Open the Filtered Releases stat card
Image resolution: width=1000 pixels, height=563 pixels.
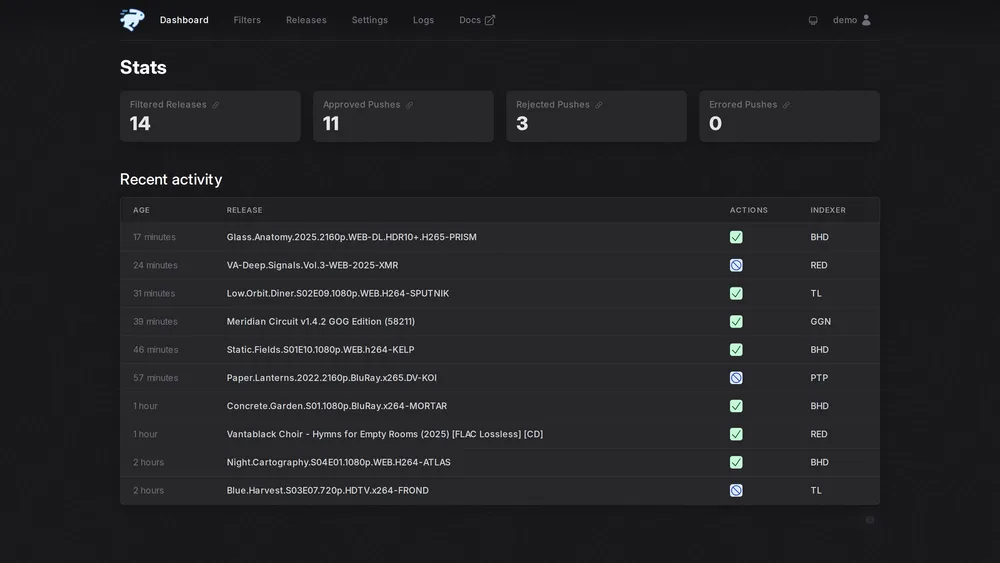click(210, 116)
